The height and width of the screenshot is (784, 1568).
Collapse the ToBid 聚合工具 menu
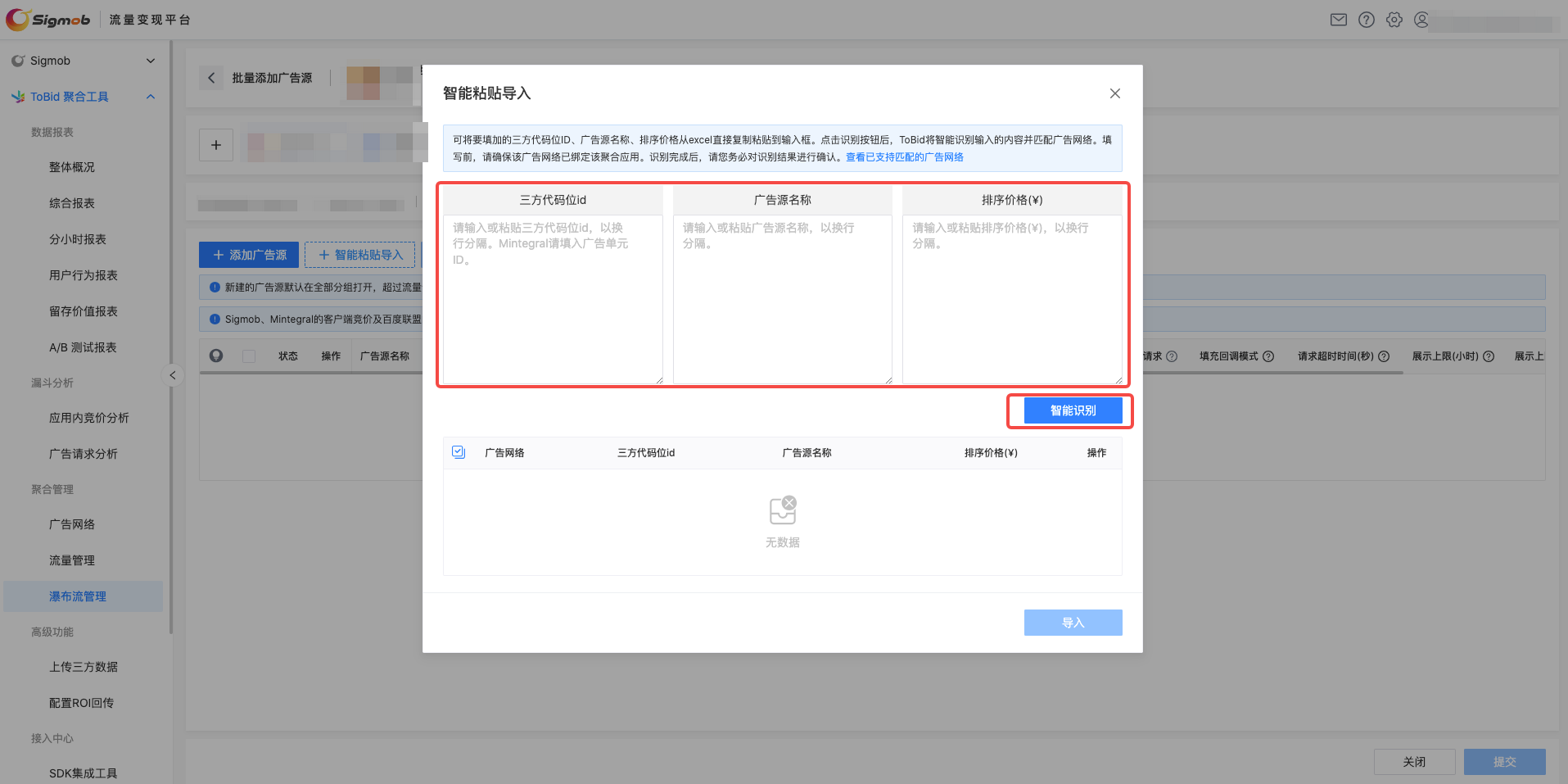pos(151,97)
